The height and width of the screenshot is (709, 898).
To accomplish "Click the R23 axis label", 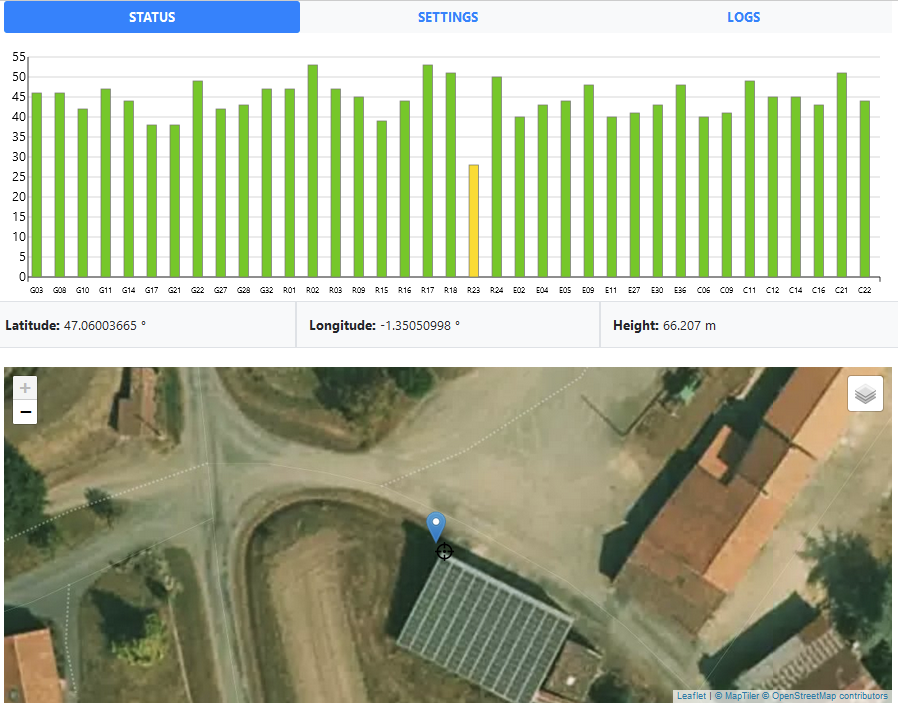I will (474, 290).
